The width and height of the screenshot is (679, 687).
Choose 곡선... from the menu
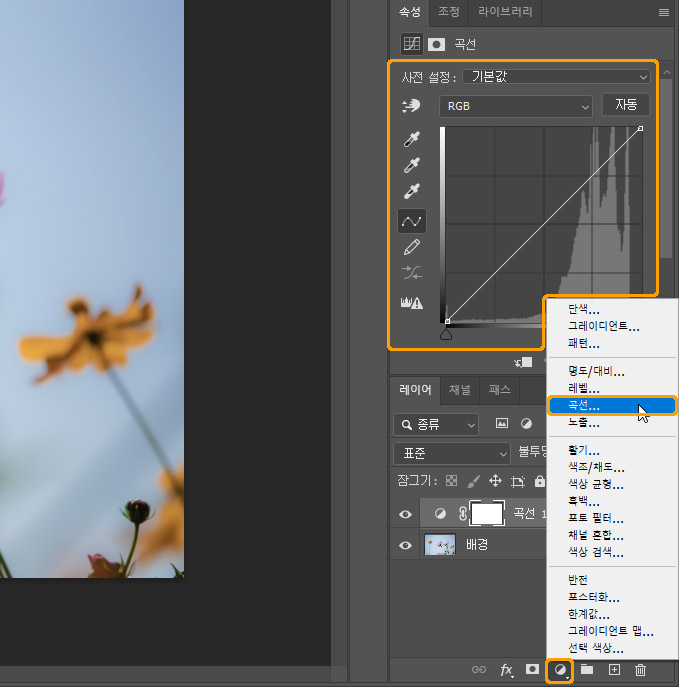pyautogui.click(x=612, y=405)
